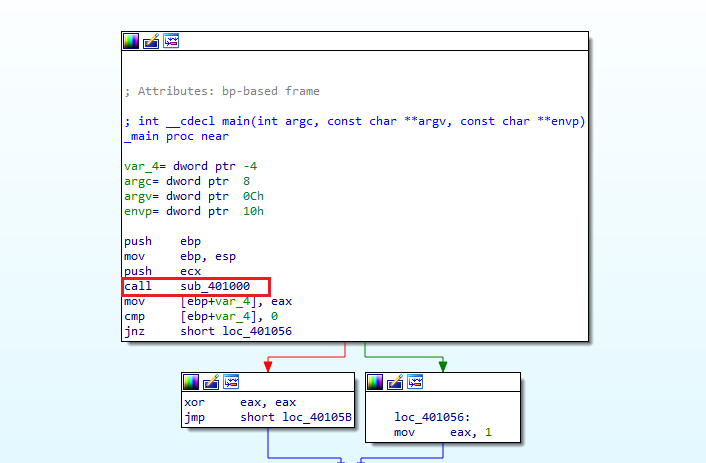Select the argv variable definition line
The width and height of the screenshot is (706, 463).
[194, 196]
